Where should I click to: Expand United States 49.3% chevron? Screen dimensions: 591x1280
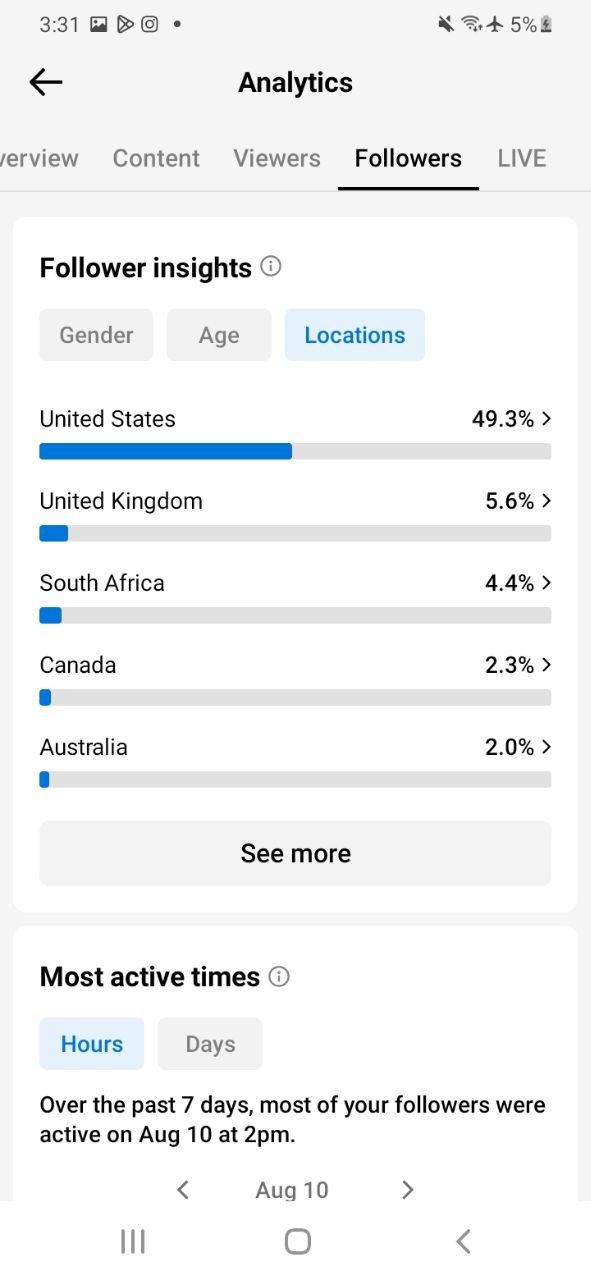pyautogui.click(x=546, y=419)
